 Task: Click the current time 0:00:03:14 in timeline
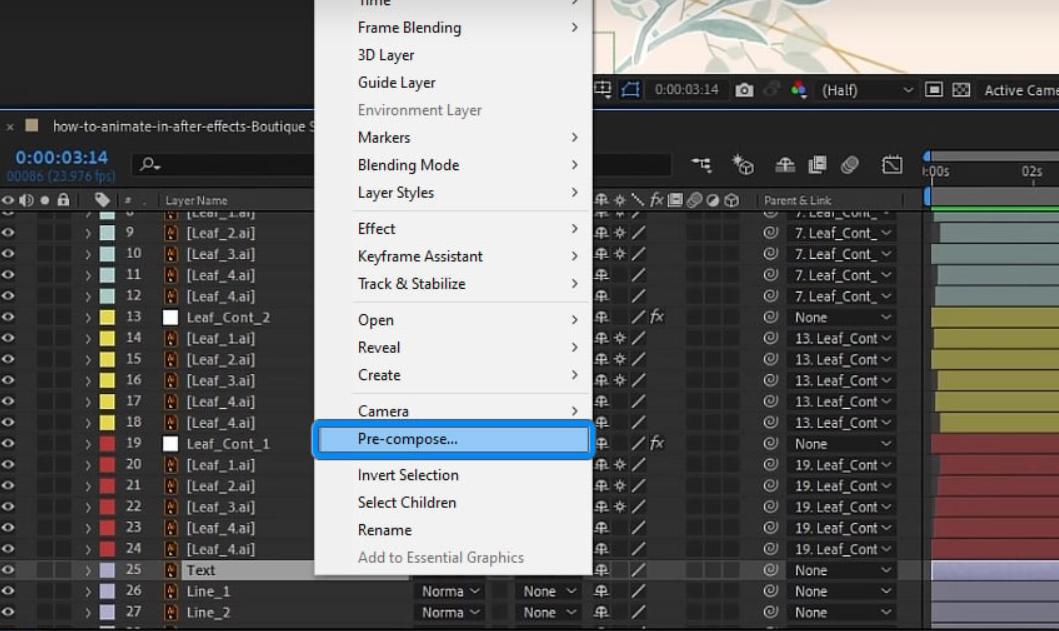click(61, 157)
